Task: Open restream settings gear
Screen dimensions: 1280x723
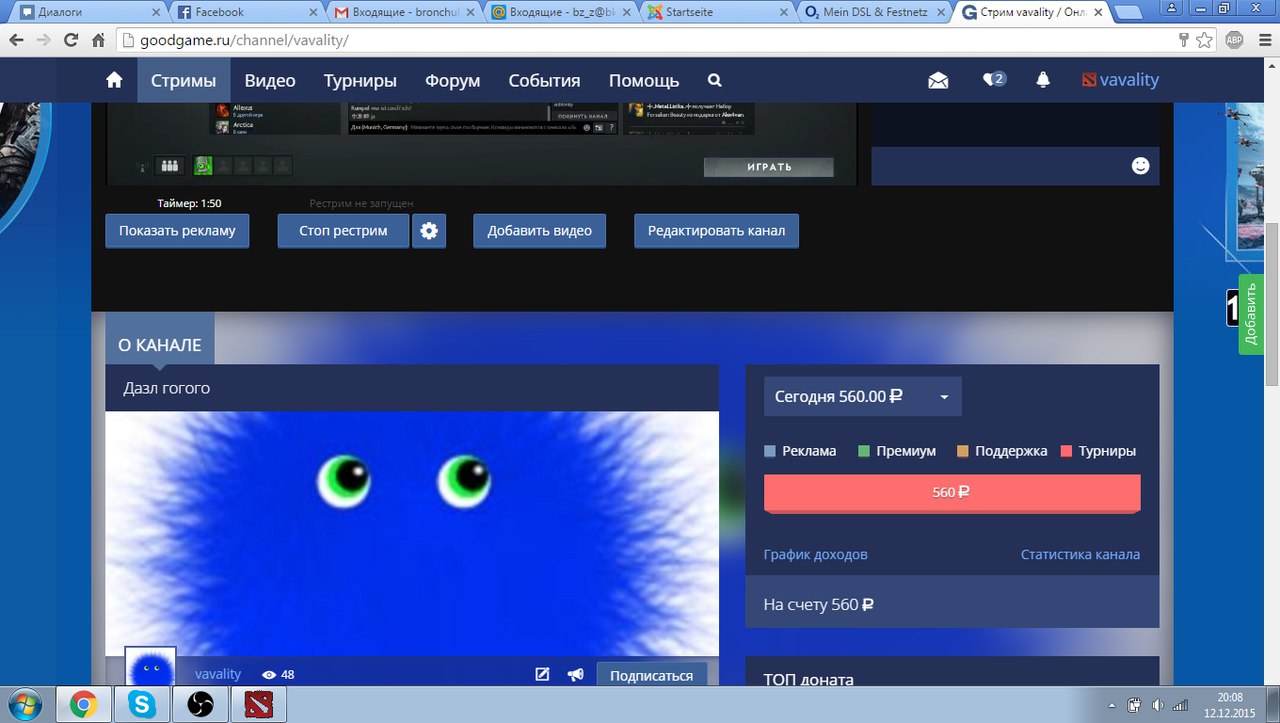Action: pos(429,231)
